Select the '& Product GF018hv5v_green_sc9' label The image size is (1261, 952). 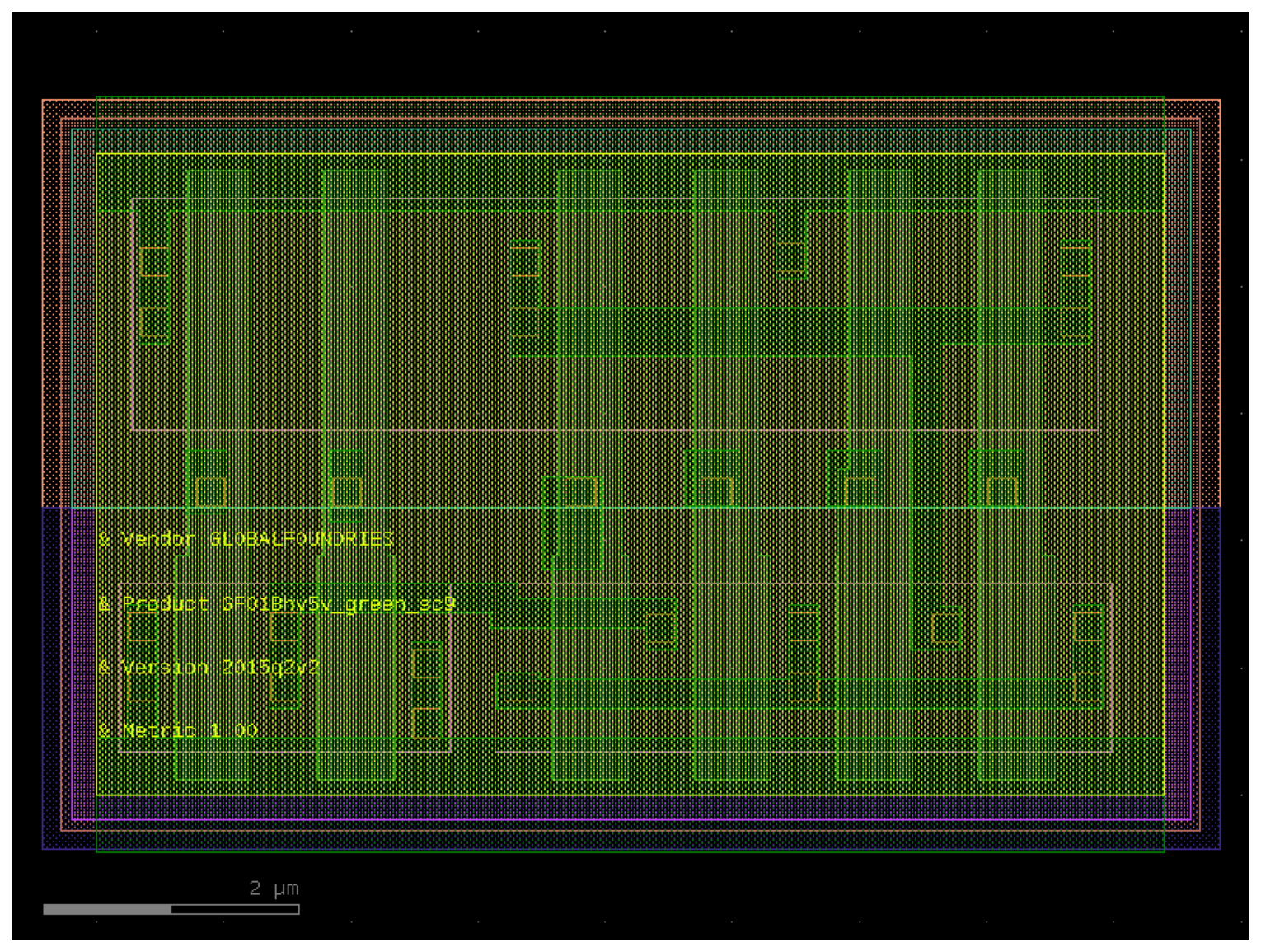click(x=276, y=604)
